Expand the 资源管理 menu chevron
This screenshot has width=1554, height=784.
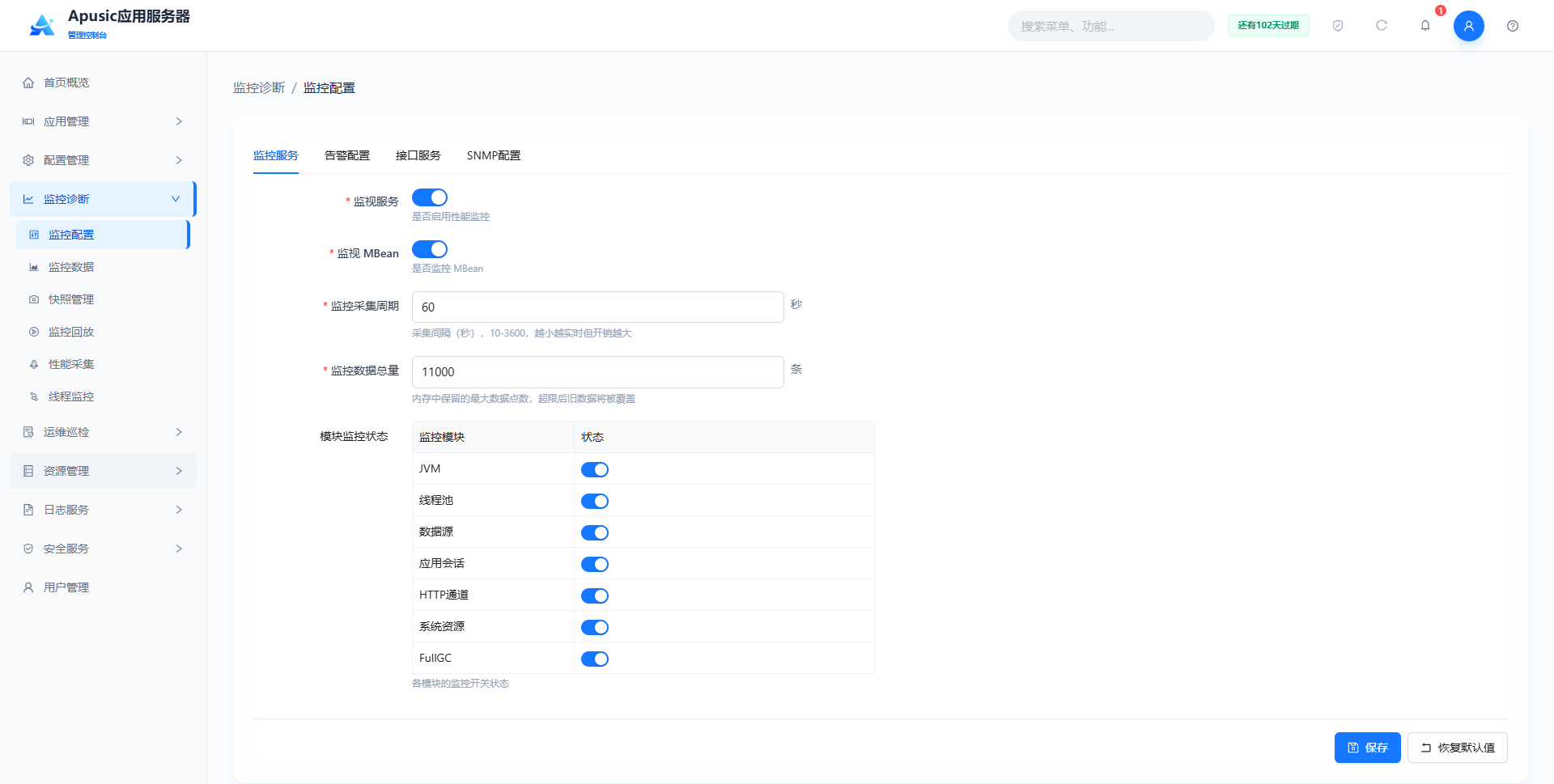coord(179,471)
